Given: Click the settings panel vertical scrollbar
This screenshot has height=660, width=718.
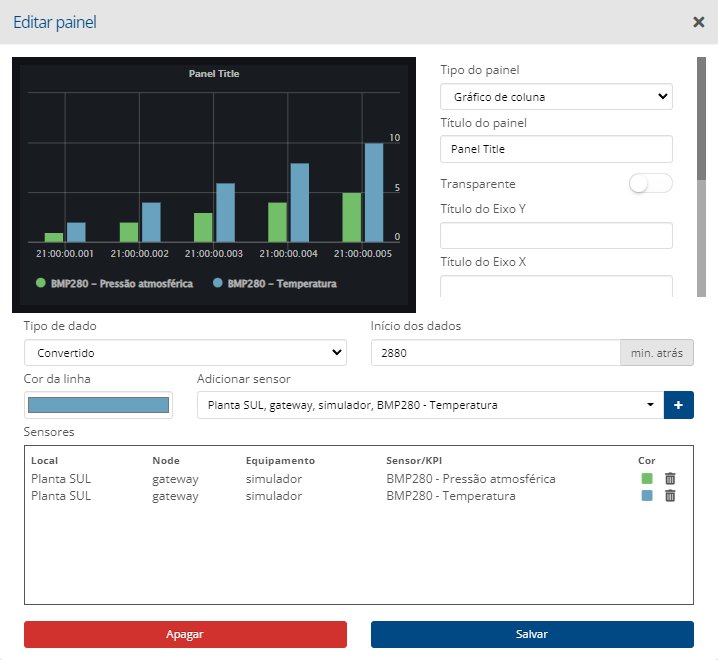Looking at the screenshot, I should point(702,120).
